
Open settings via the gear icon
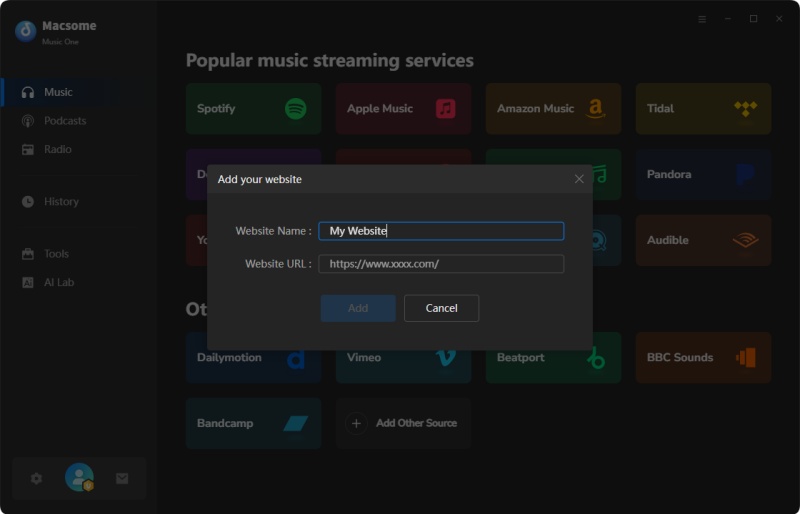click(36, 478)
